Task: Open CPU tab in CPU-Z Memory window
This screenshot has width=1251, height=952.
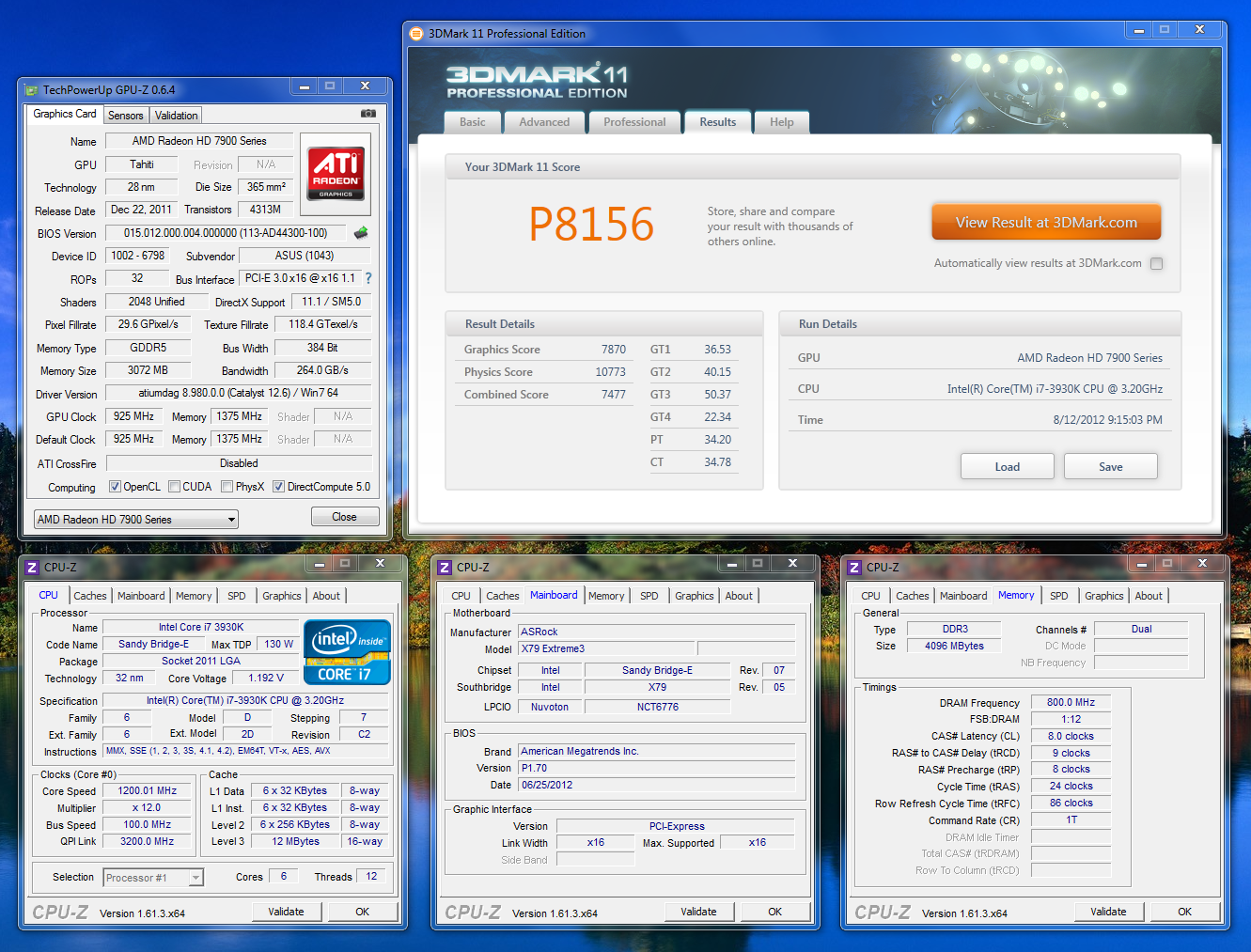Action: click(871, 596)
